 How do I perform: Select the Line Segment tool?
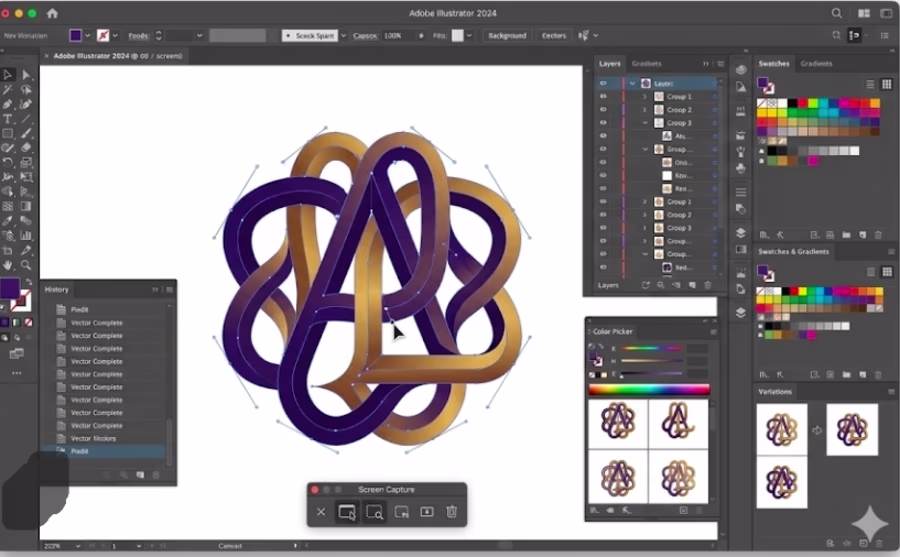[x=26, y=119]
